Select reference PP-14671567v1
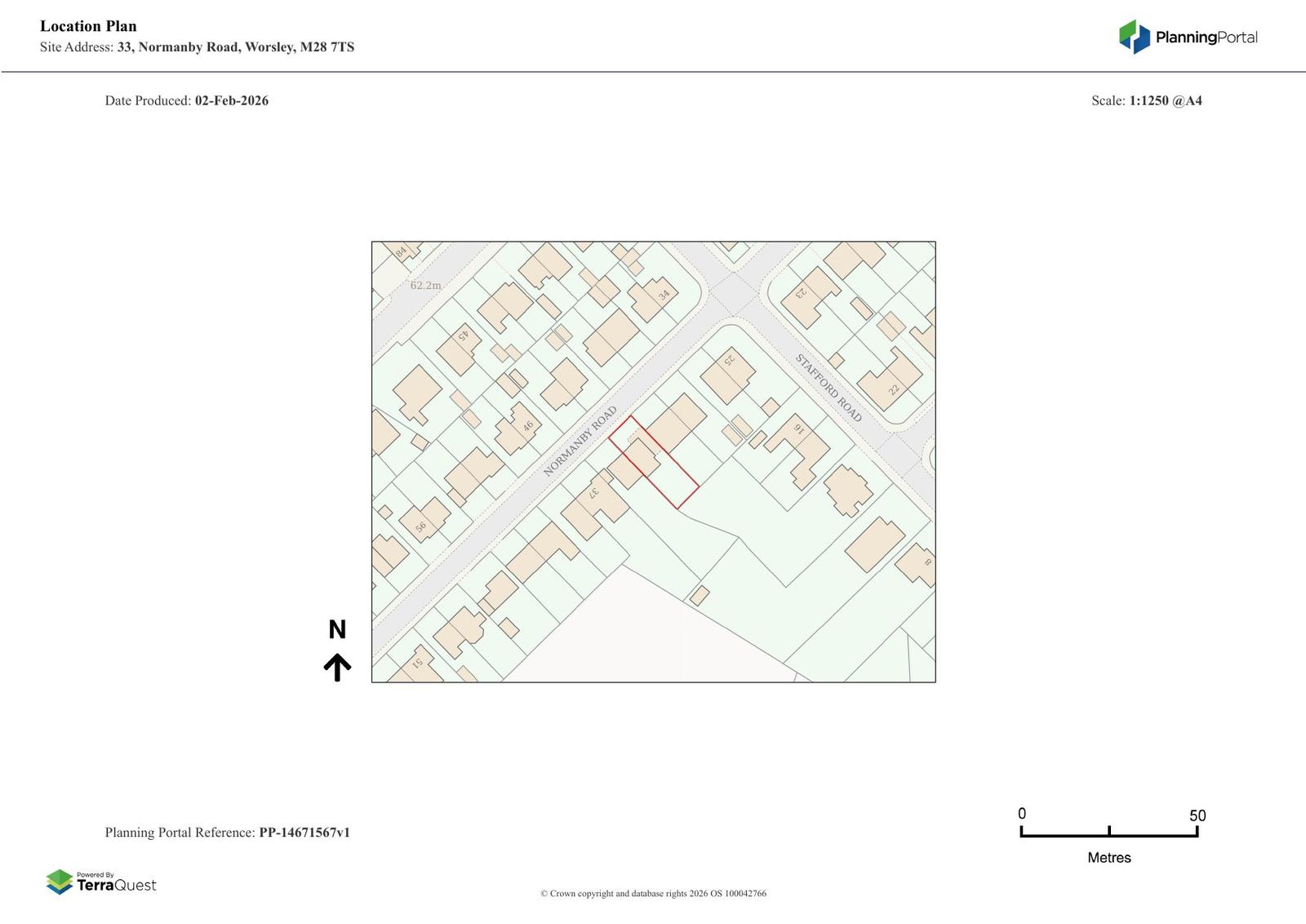The image size is (1306, 924). tap(304, 833)
